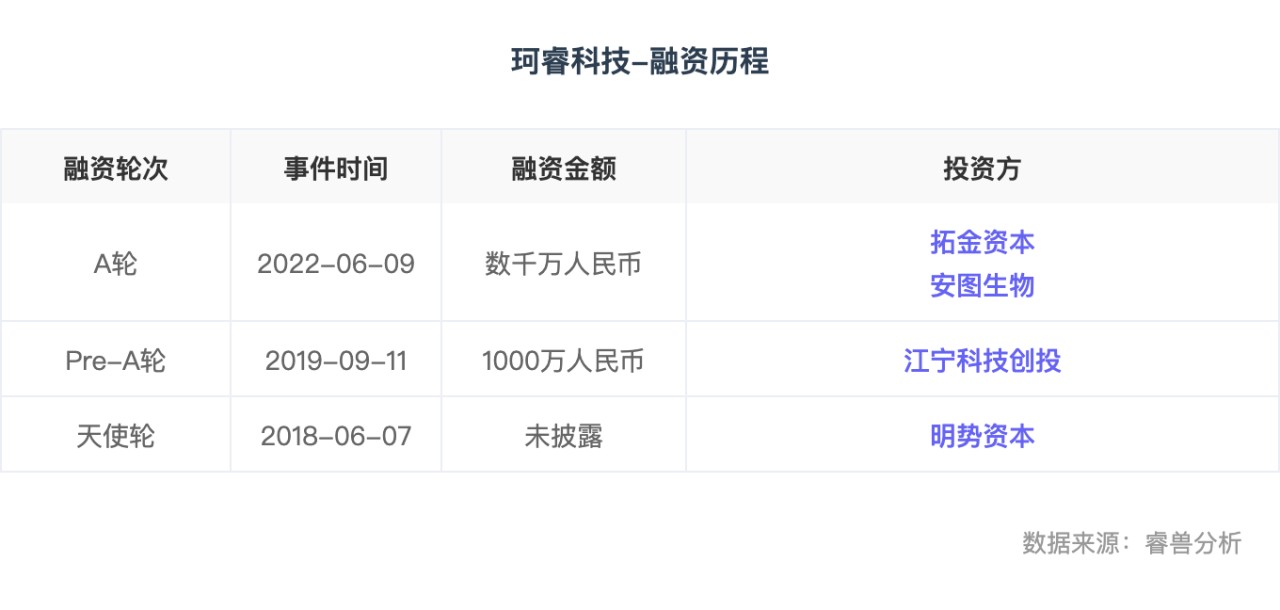1280x610 pixels.
Task: Click the date 2019-09-11
Action: 336,361
